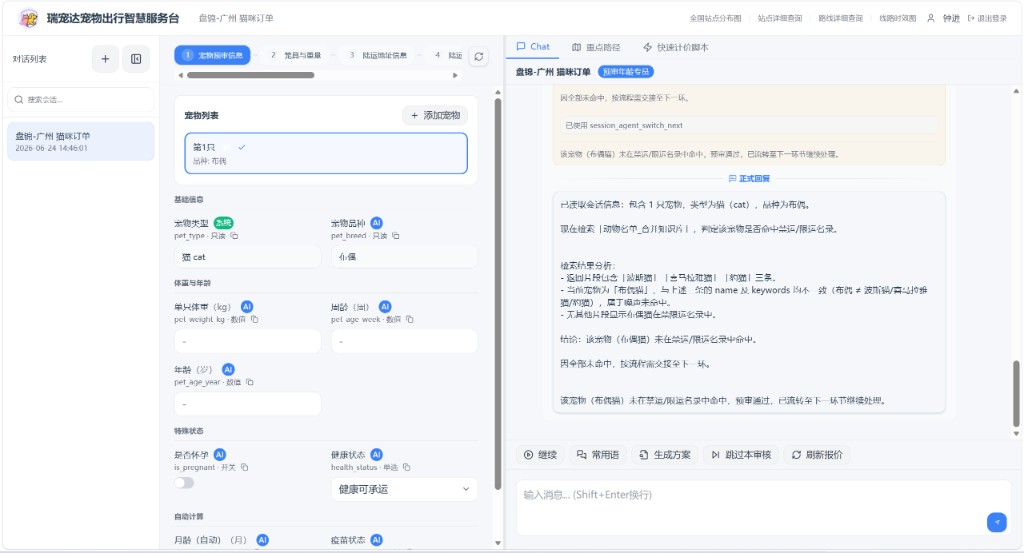Click the new conversation plus icon
The image size is (1024, 553).
point(105,59)
